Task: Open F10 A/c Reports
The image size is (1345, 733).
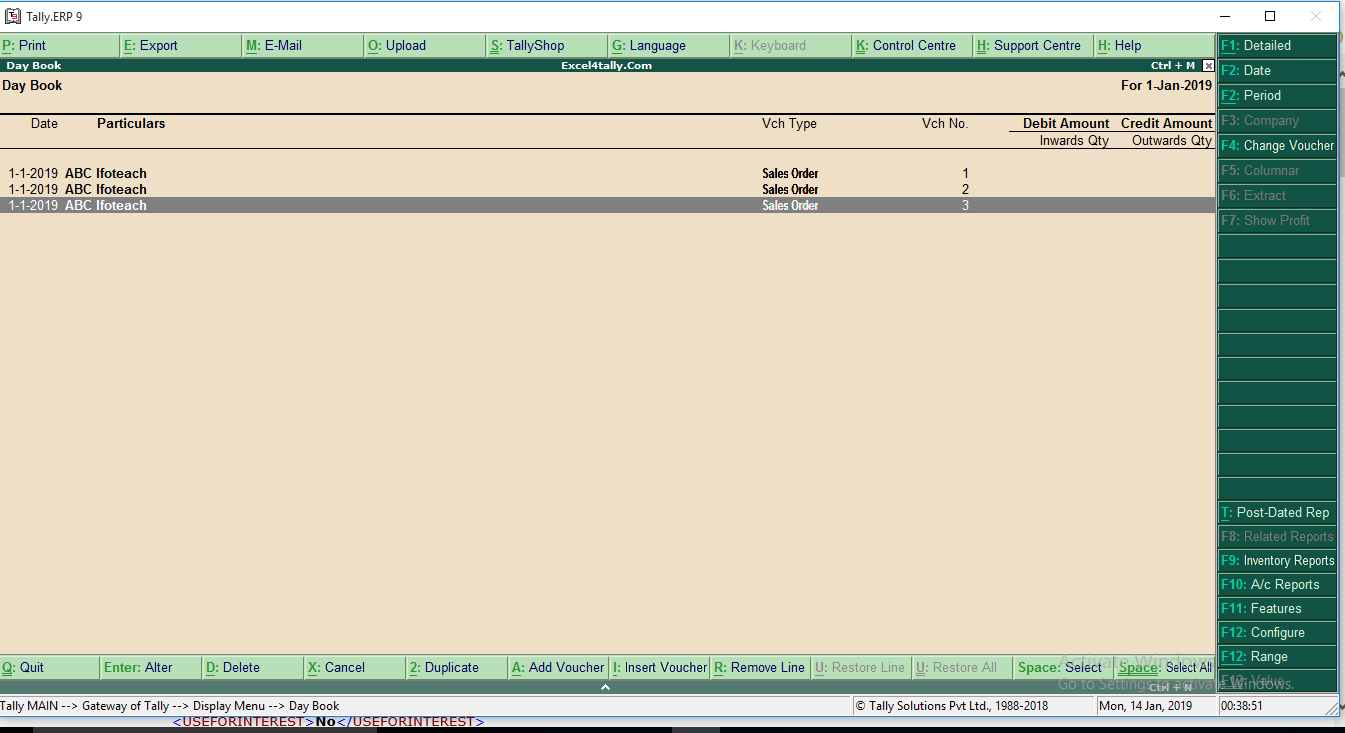Action: 1277,585
